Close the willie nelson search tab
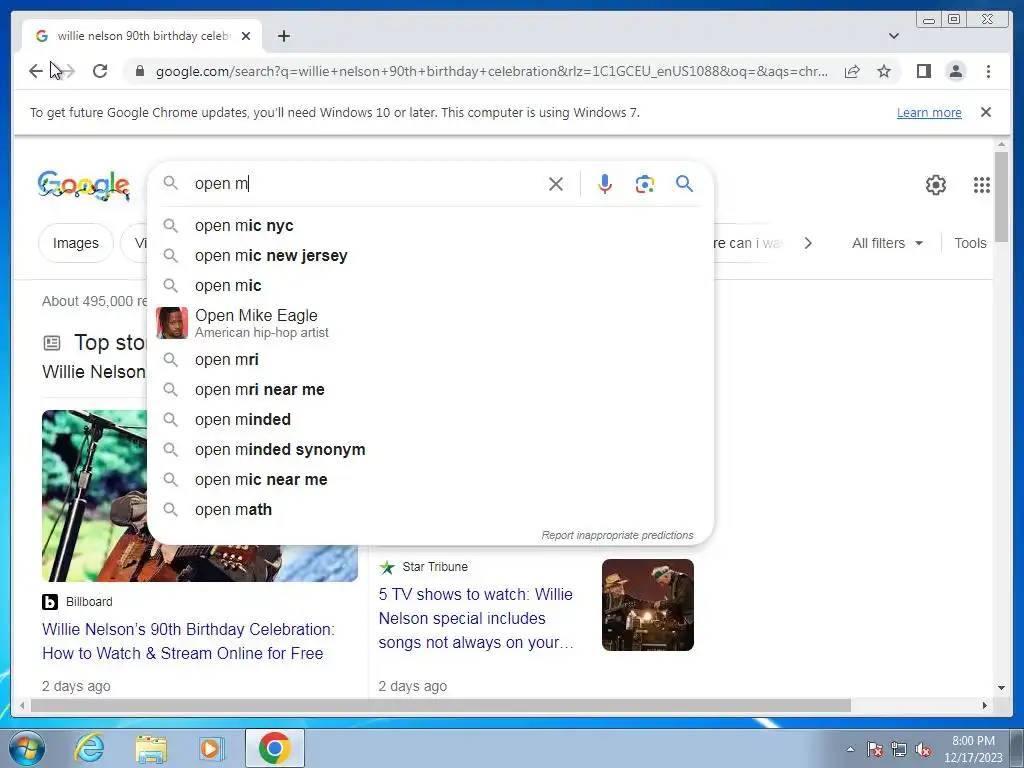Screen dimensions: 1024x768 tap(246, 36)
